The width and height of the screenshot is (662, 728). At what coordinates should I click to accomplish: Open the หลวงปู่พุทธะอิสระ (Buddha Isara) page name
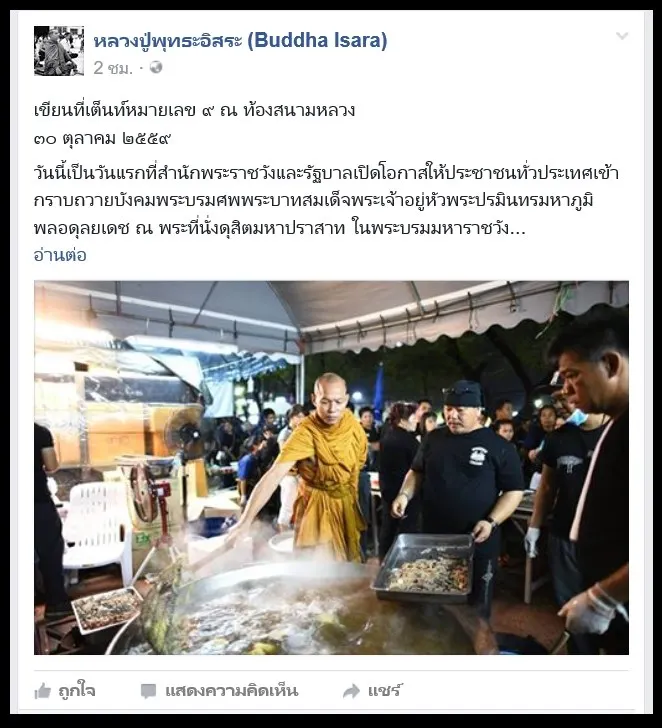[x=240, y=40]
